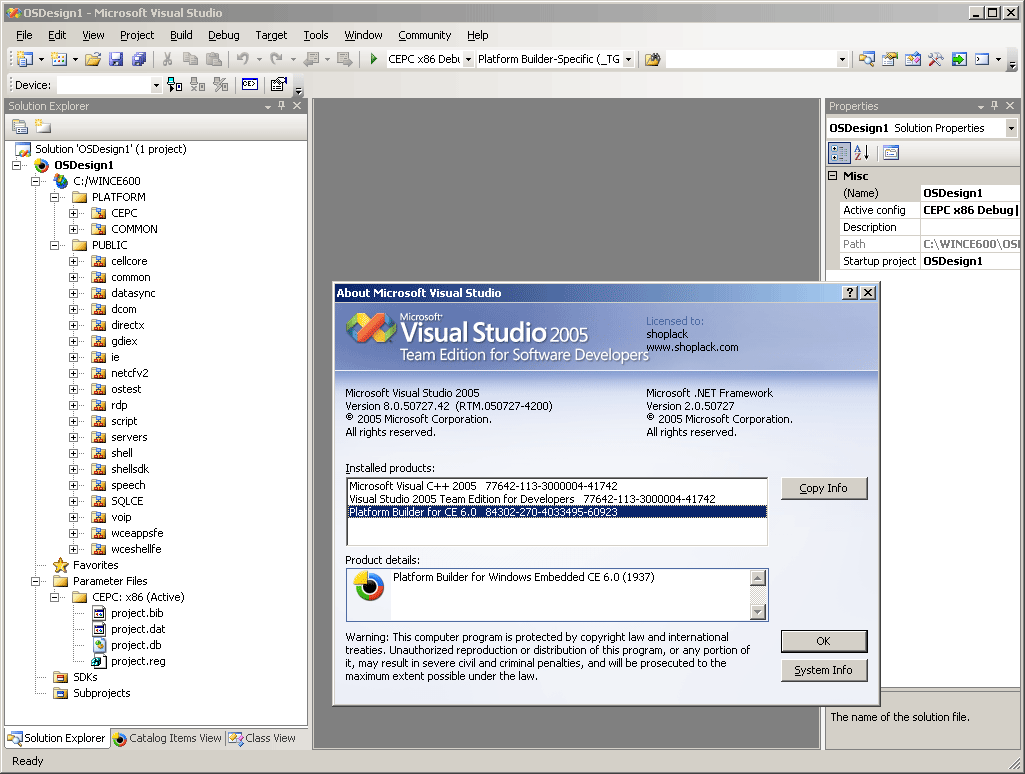Image resolution: width=1025 pixels, height=774 pixels.
Task: Expand the CEPC folder node
Action: click(73, 213)
